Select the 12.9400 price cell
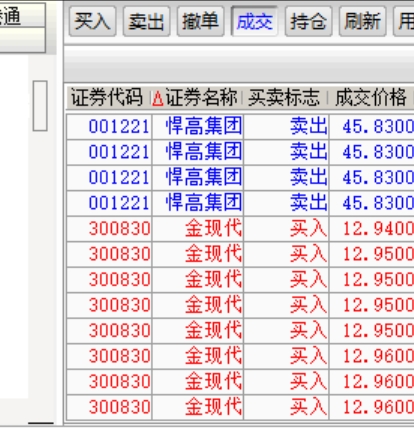The height and width of the screenshot is (428, 414). click(372, 229)
